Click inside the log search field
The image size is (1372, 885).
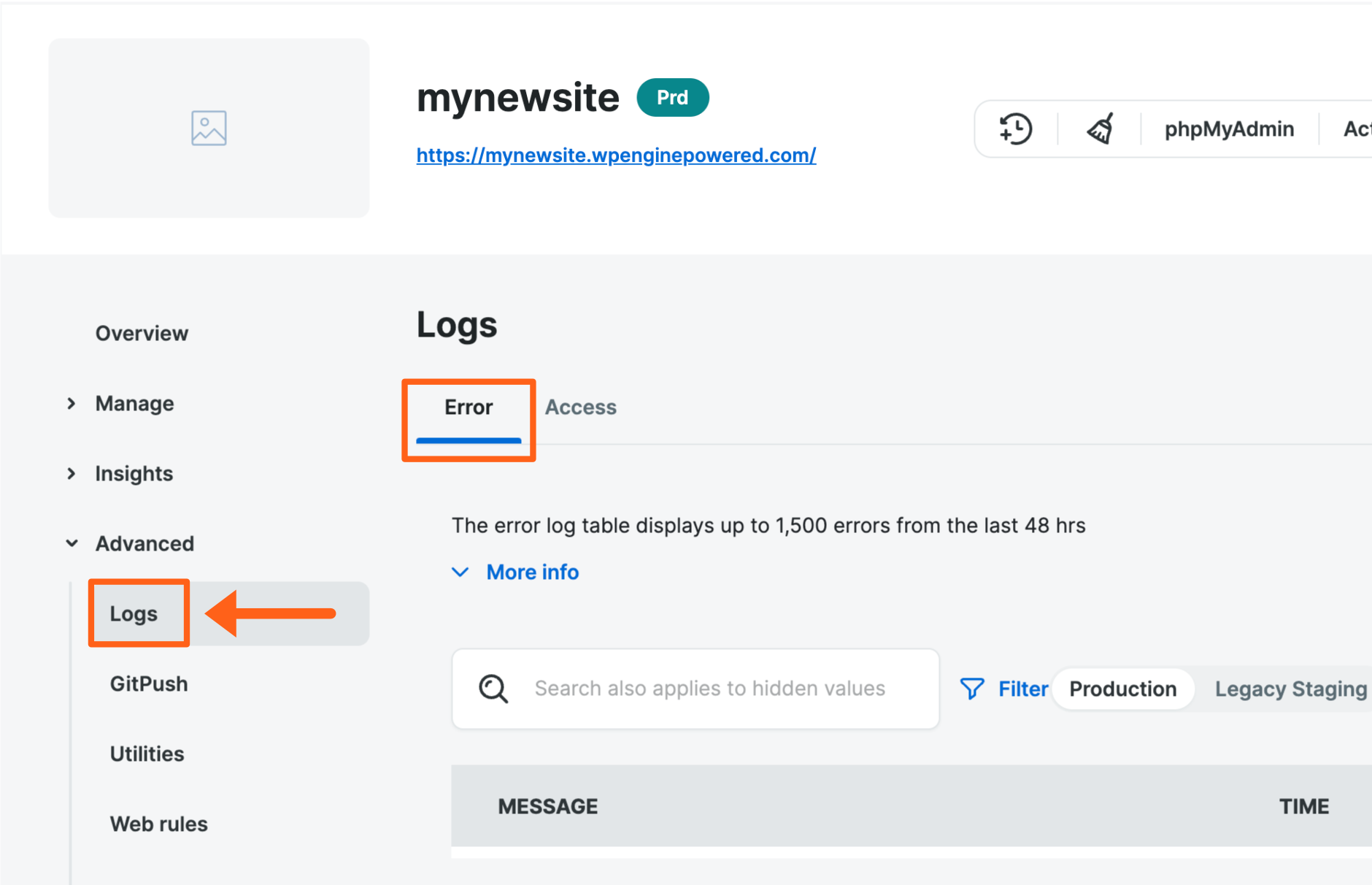(708, 688)
